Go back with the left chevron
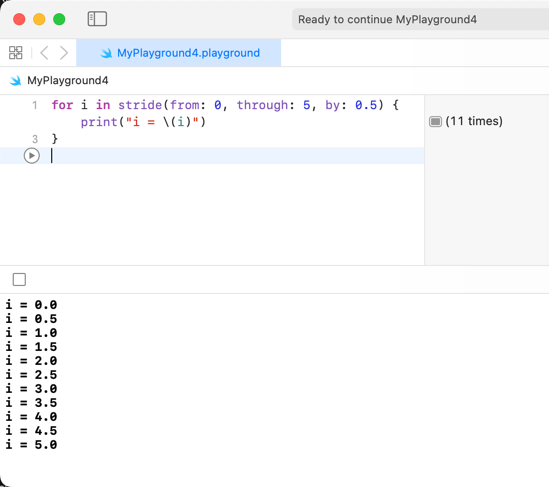Image resolution: width=549 pixels, height=487 pixels. click(x=44, y=53)
